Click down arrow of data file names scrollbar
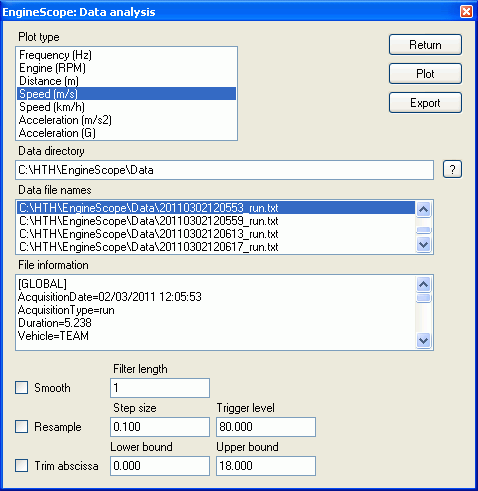This screenshot has height=491, width=478. pyautogui.click(x=423, y=245)
